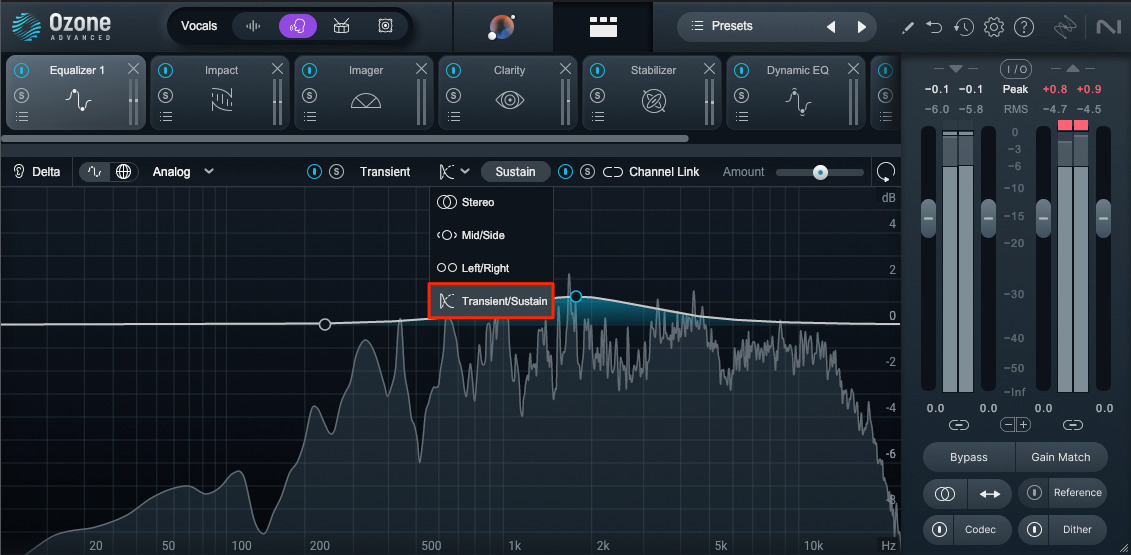
Task: Go to next preset arrow
Action: click(x=861, y=27)
